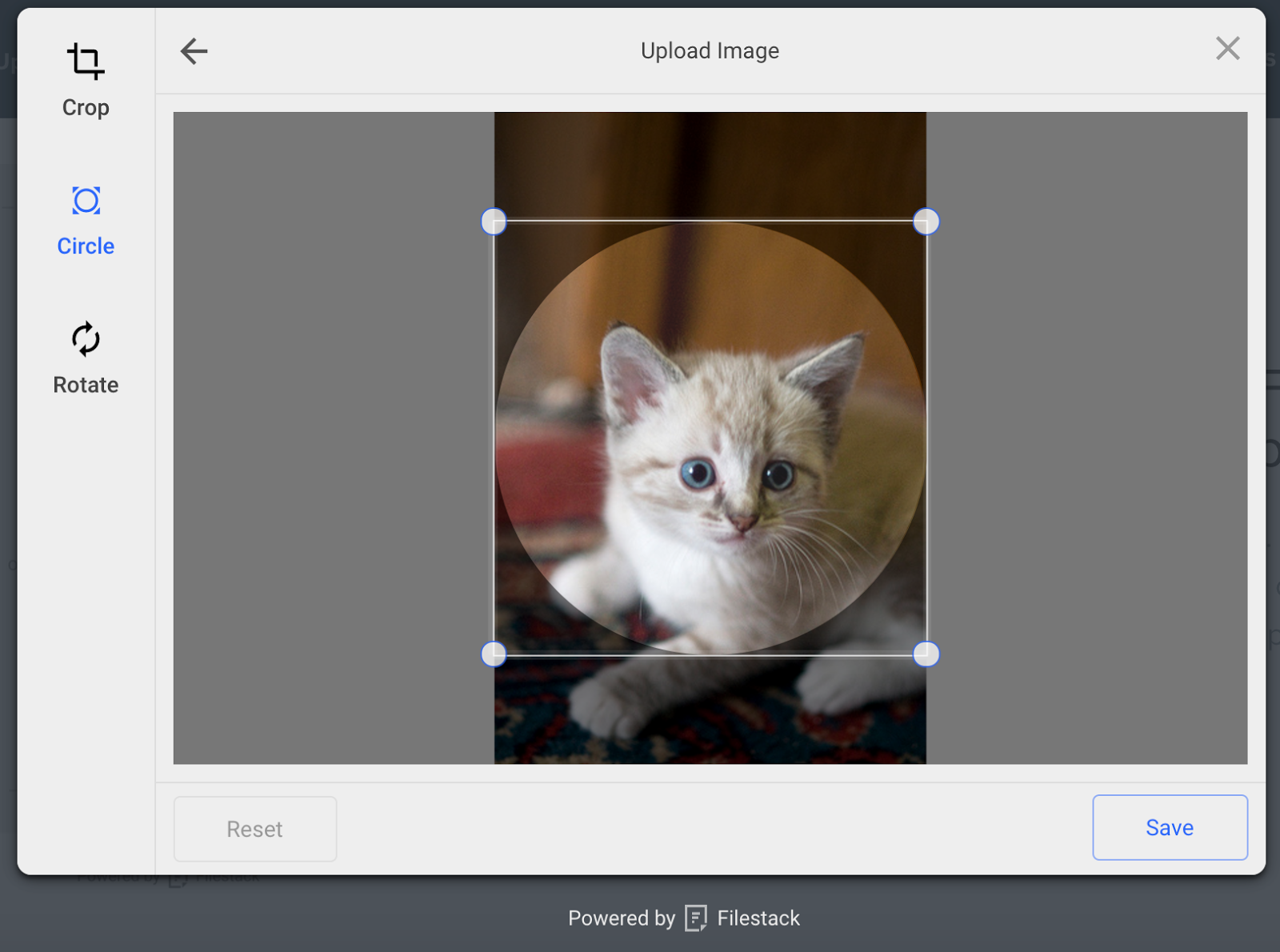This screenshot has width=1280, height=952.
Task: Click the back arrow to return
Action: tap(193, 50)
